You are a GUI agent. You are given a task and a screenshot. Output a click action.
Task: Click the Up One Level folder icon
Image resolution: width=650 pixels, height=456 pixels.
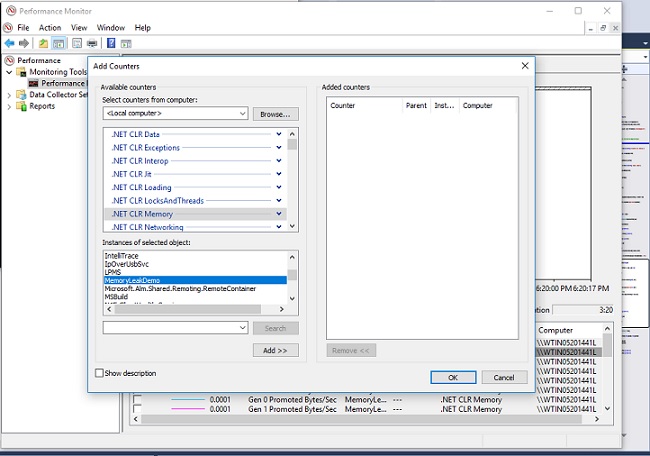tap(43, 43)
